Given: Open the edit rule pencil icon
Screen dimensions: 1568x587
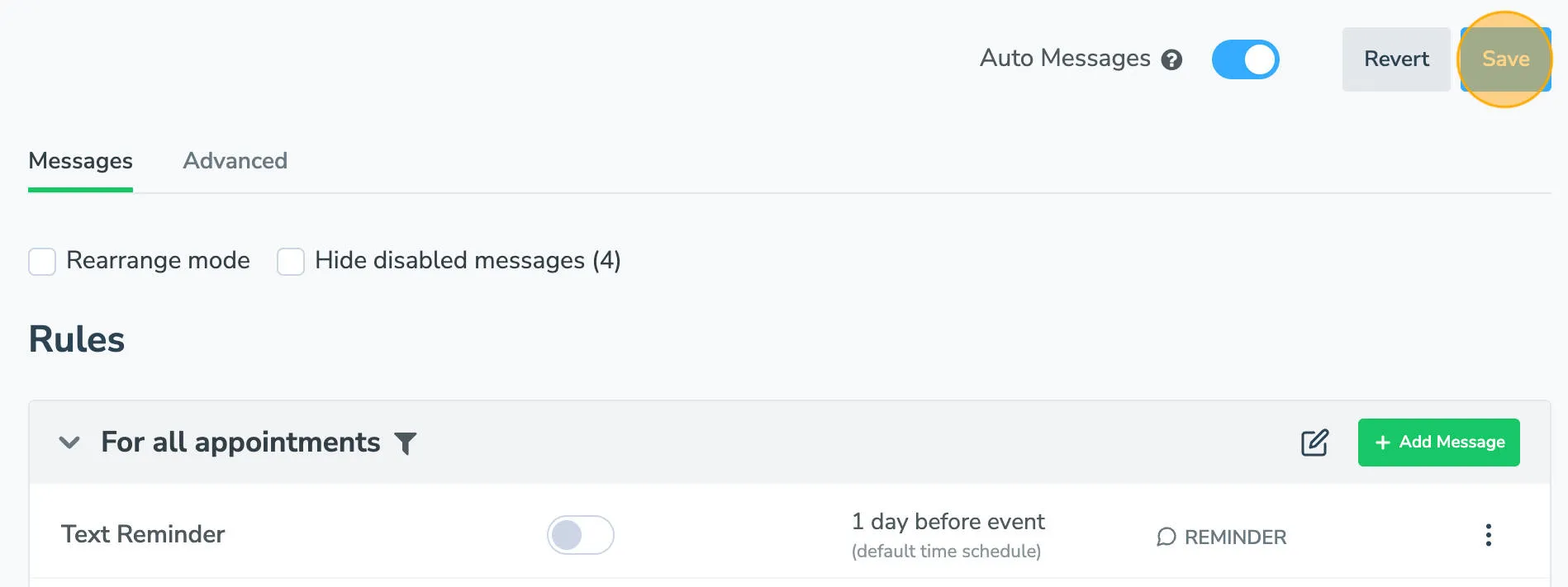Looking at the screenshot, I should (1314, 443).
